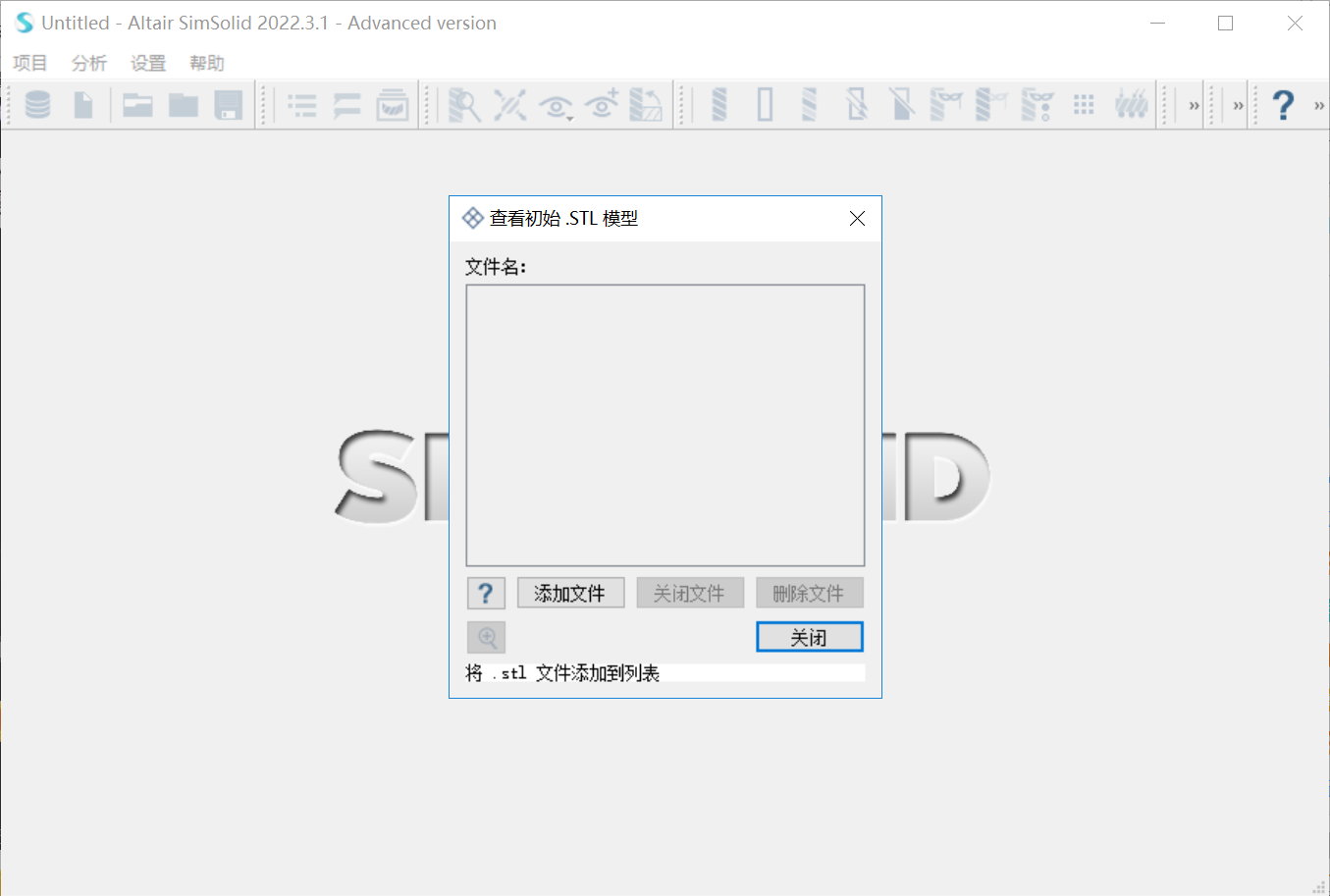This screenshot has width=1330, height=896.
Task: Click the grid of nine dots icon
Action: [1084, 104]
